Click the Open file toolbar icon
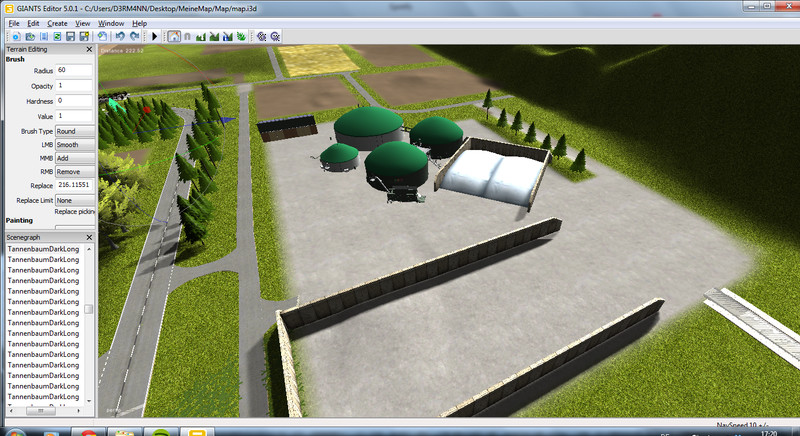Screen dimensions: 800x436 pyautogui.click(x=30, y=36)
